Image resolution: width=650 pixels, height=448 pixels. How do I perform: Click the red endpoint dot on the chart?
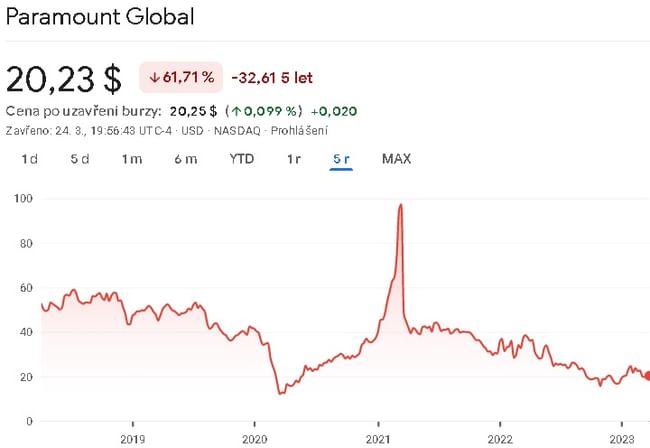click(x=646, y=376)
